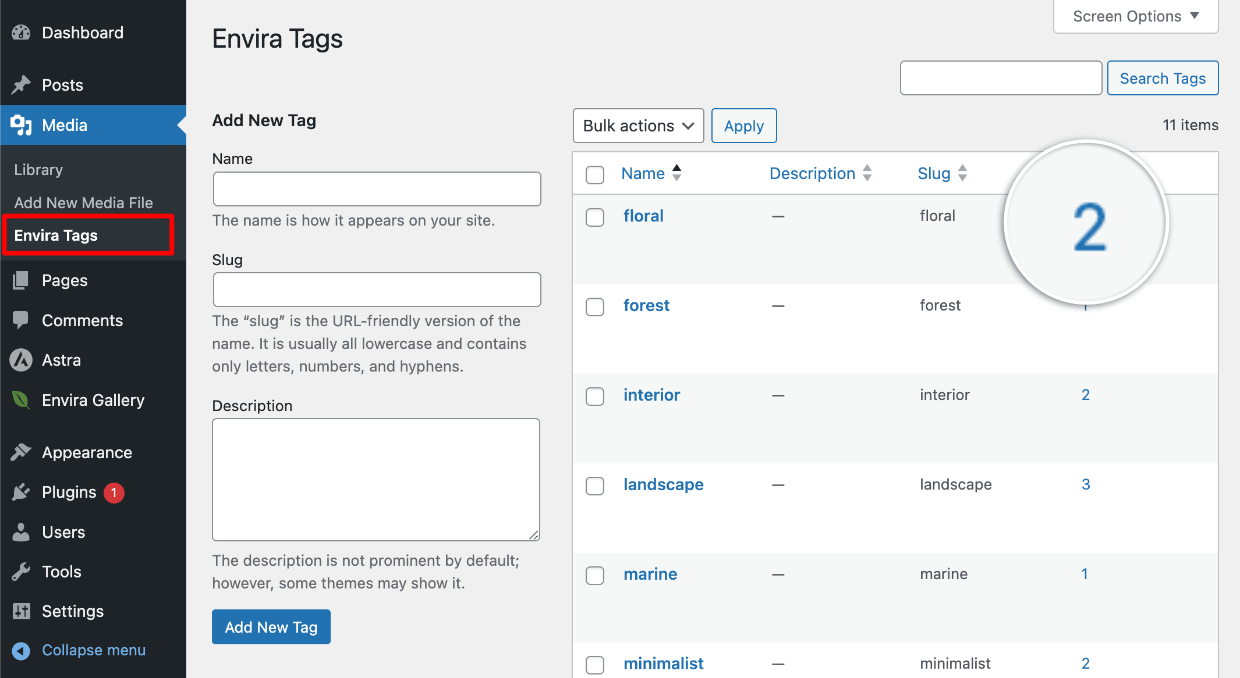
Task: Click the '11 items' count text
Action: pos(1190,125)
